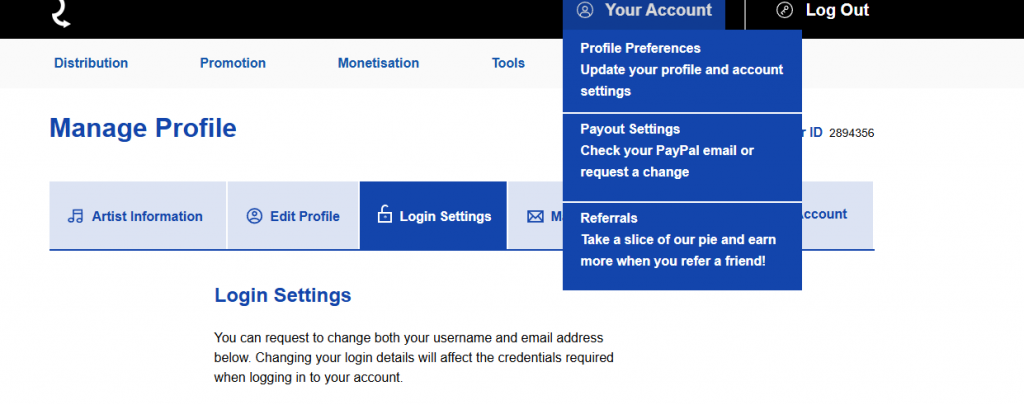Click the envelope icon tab
Viewport: 1024px width, 405px height.
coord(535,216)
